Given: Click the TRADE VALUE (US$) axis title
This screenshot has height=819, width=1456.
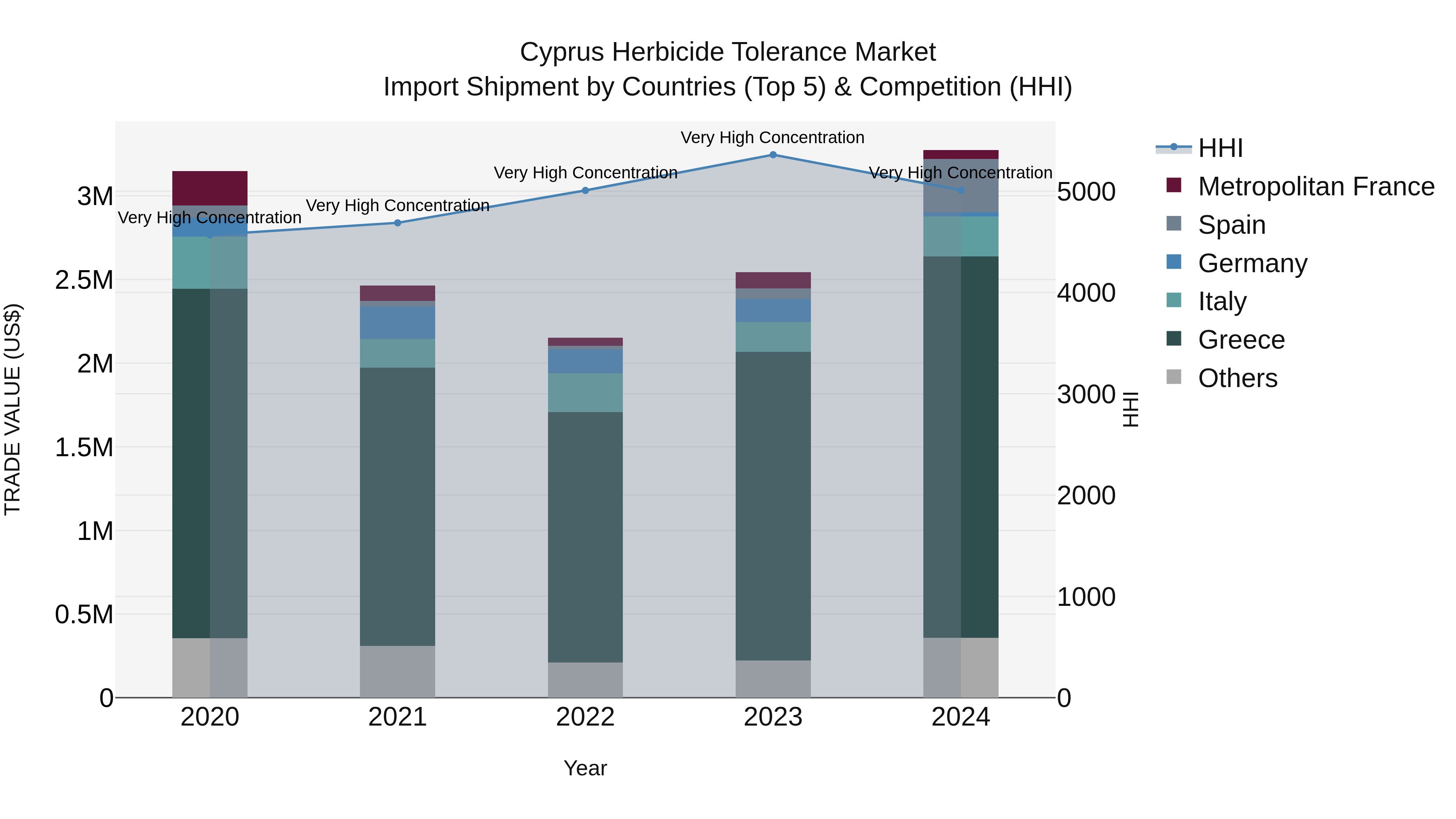Looking at the screenshot, I should click(13, 410).
